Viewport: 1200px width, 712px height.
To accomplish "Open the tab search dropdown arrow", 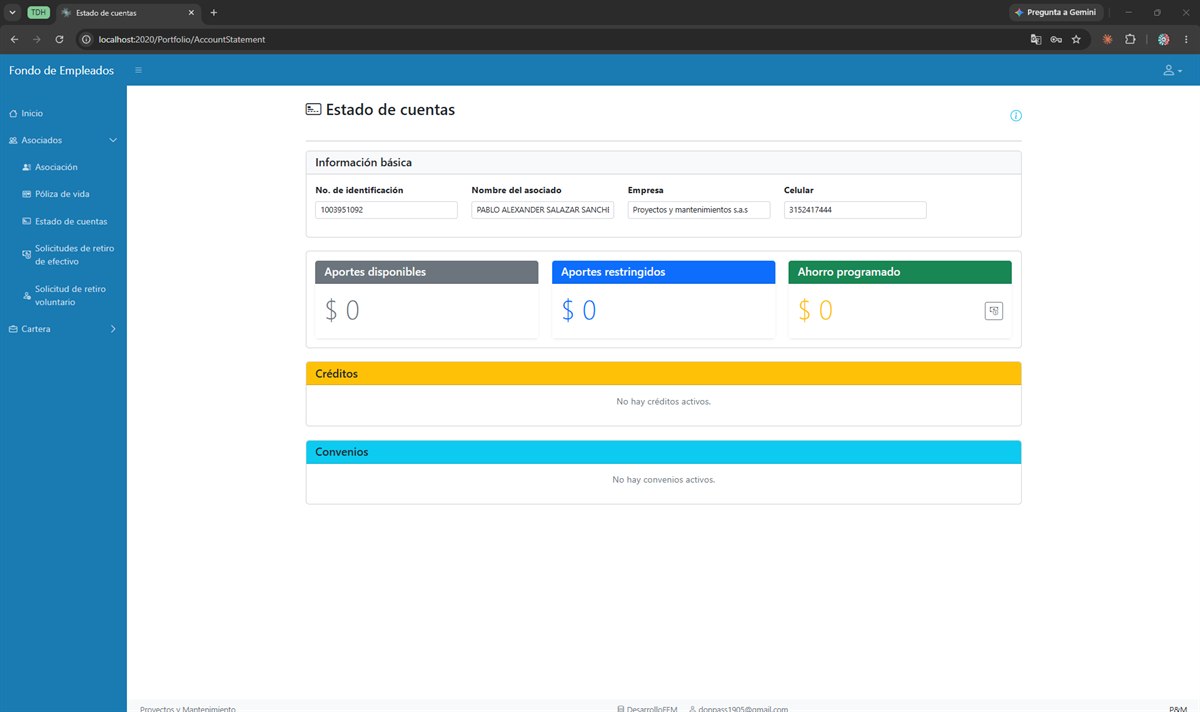I will point(11,12).
